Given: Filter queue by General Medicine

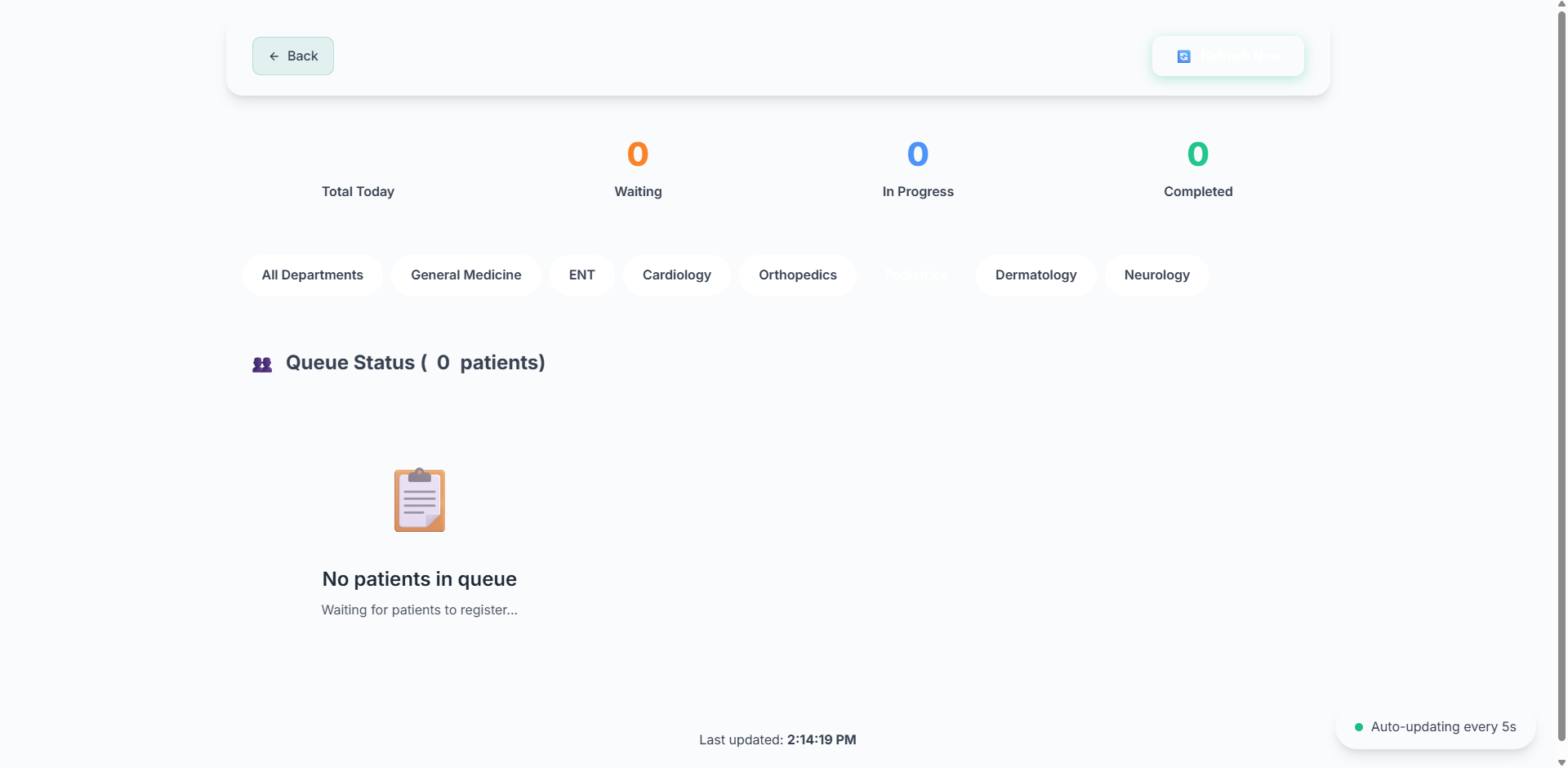Looking at the screenshot, I should coord(466,275).
